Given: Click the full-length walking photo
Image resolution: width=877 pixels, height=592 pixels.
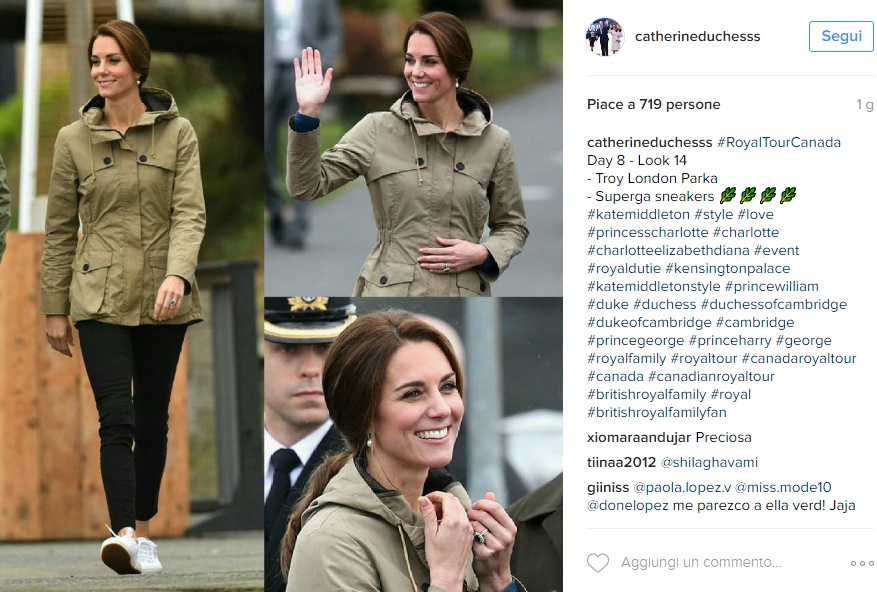Looking at the screenshot, I should click(131, 296).
